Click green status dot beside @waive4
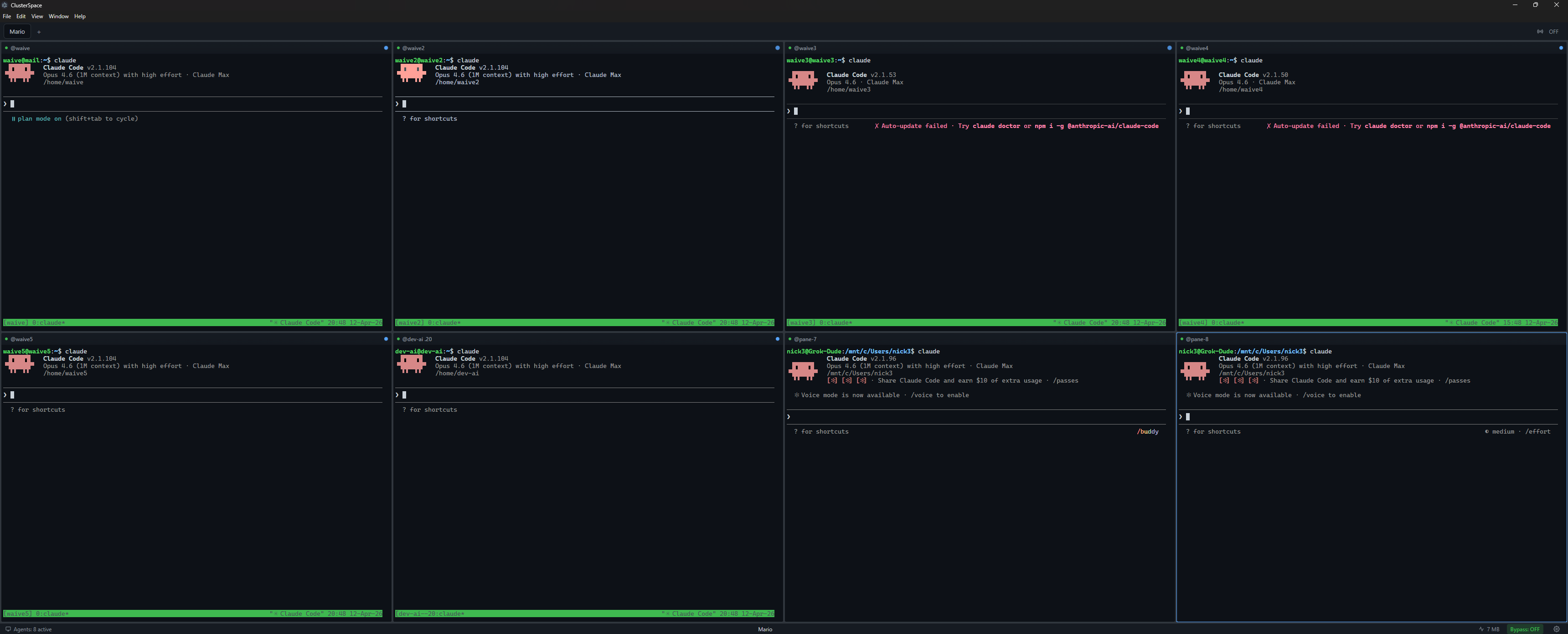This screenshot has height=634, width=1568. (1181, 48)
